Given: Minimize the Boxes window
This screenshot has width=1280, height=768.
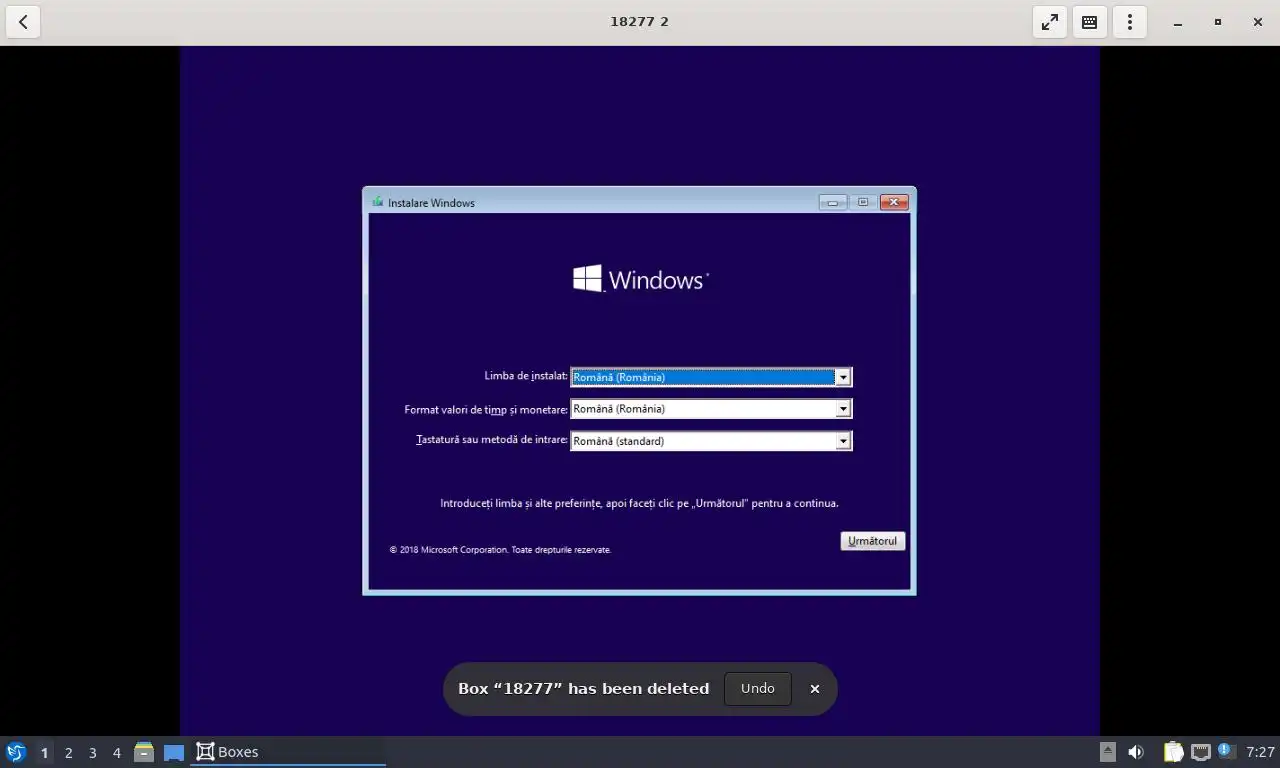Looking at the screenshot, I should point(1178,22).
